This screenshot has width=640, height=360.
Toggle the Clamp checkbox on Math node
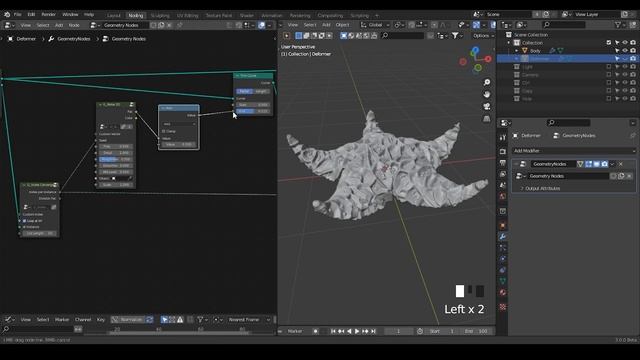164,131
